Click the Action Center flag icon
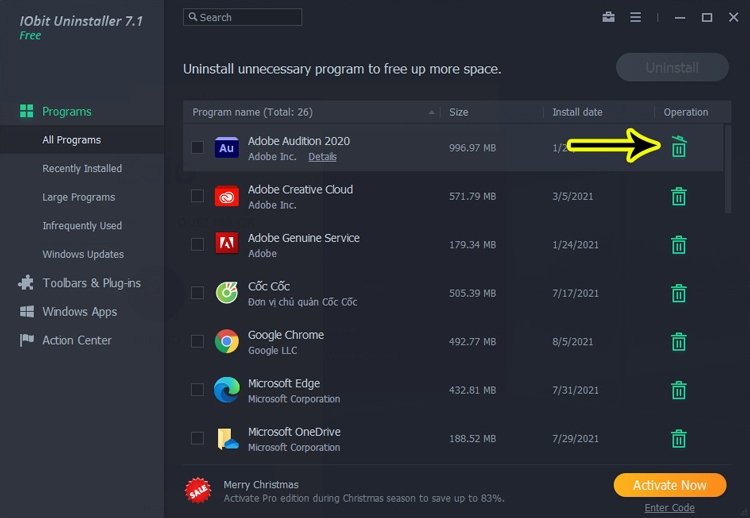The width and height of the screenshot is (750, 518). click(x=27, y=340)
